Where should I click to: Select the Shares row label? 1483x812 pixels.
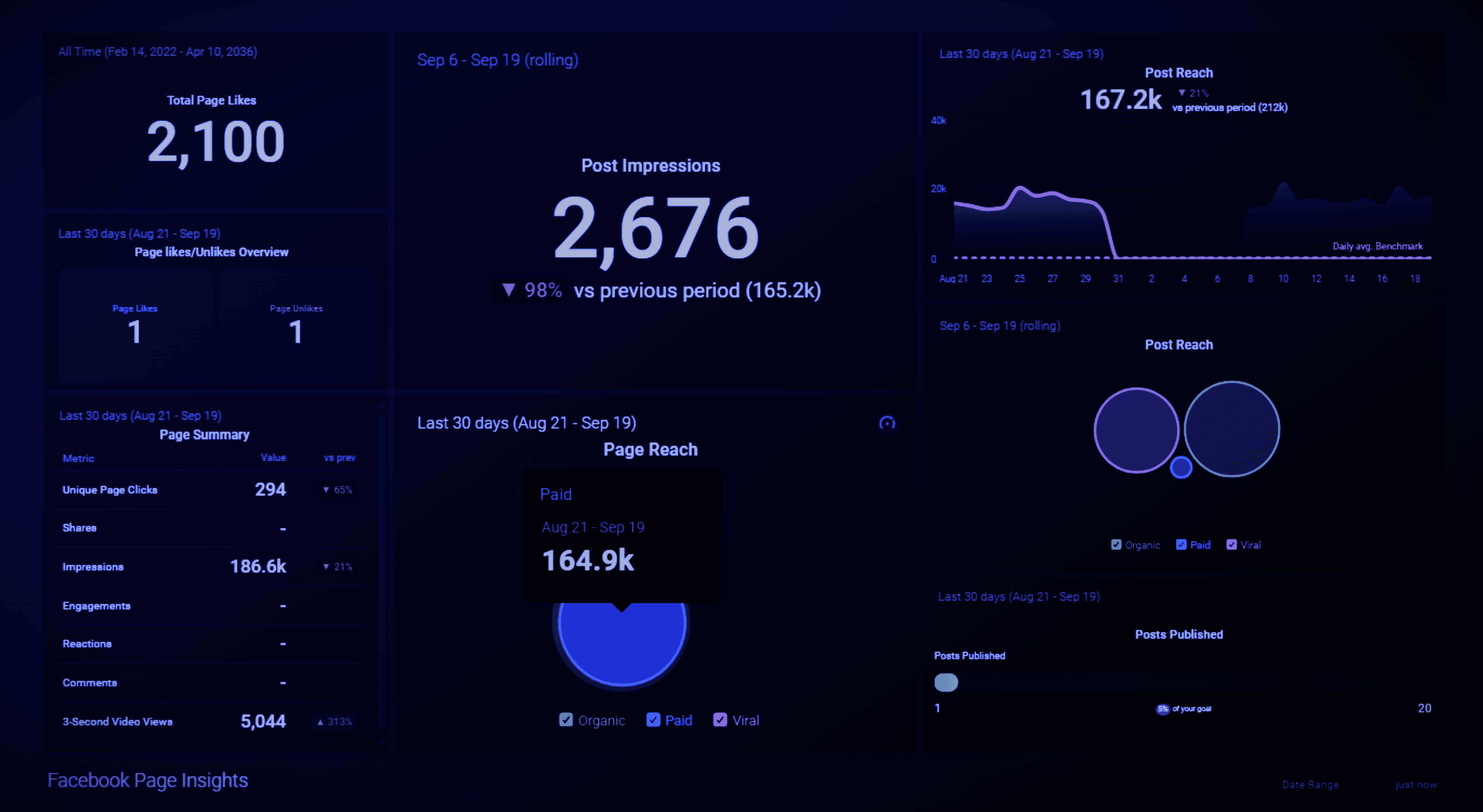(79, 528)
